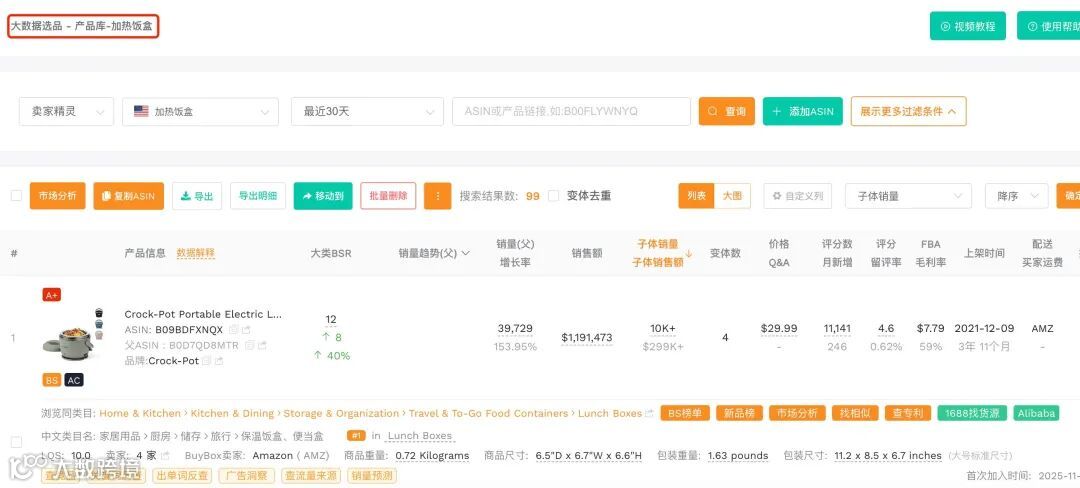
Task: Collapse the 展示更多过滤条件 filter expander
Action: 908,111
